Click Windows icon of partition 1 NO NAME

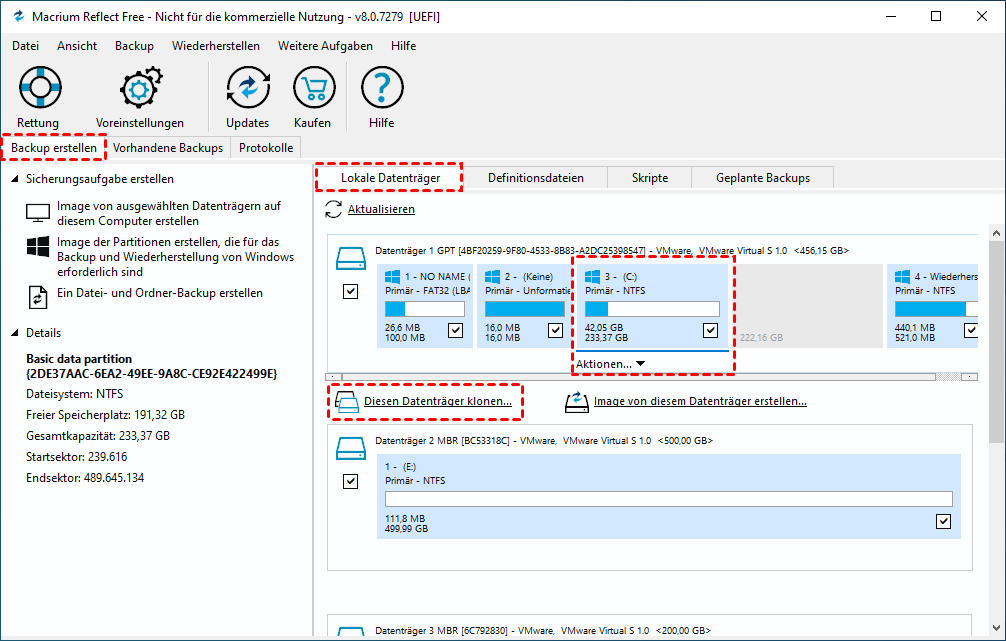tap(393, 277)
